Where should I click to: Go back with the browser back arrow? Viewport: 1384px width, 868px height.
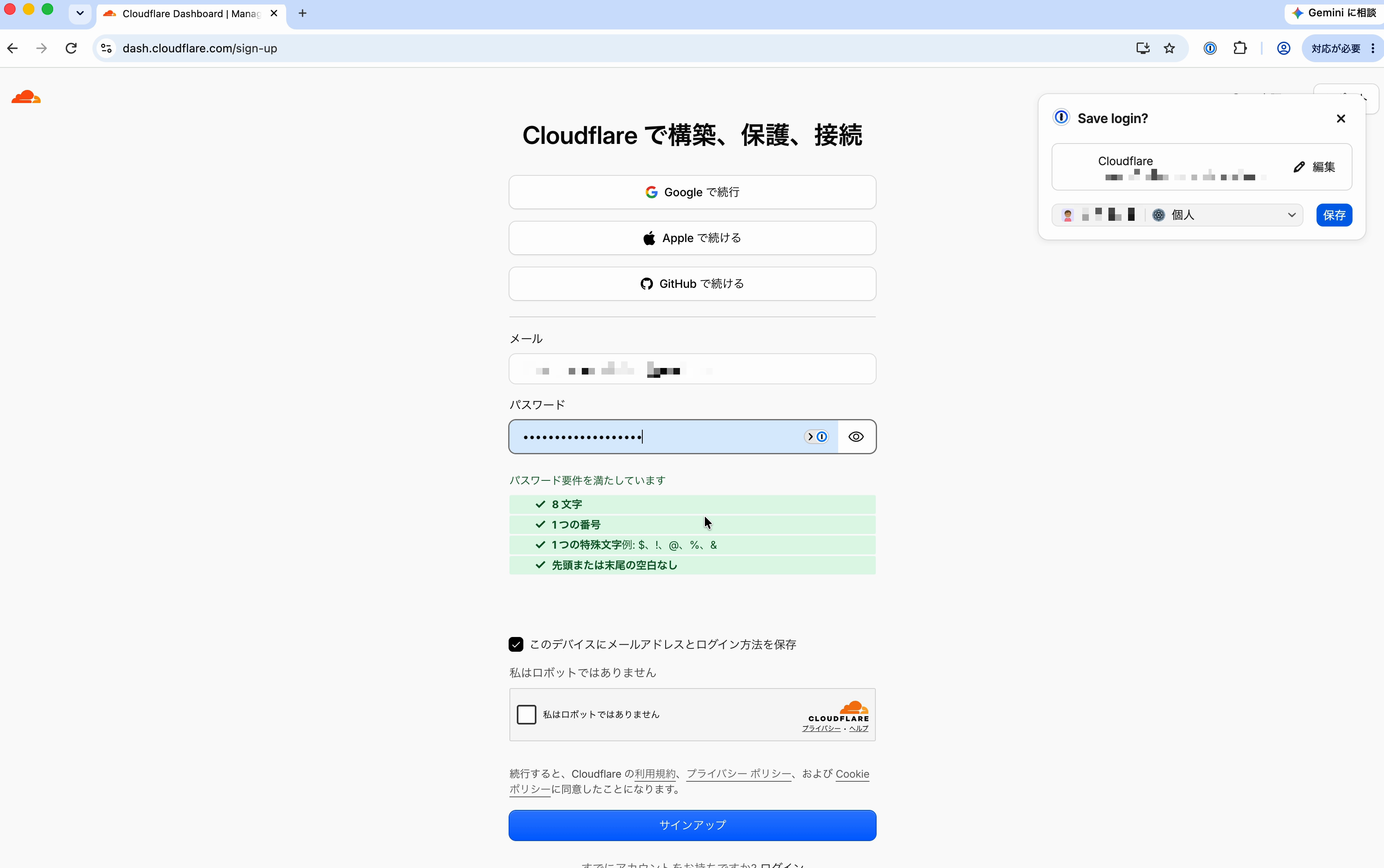point(13,48)
